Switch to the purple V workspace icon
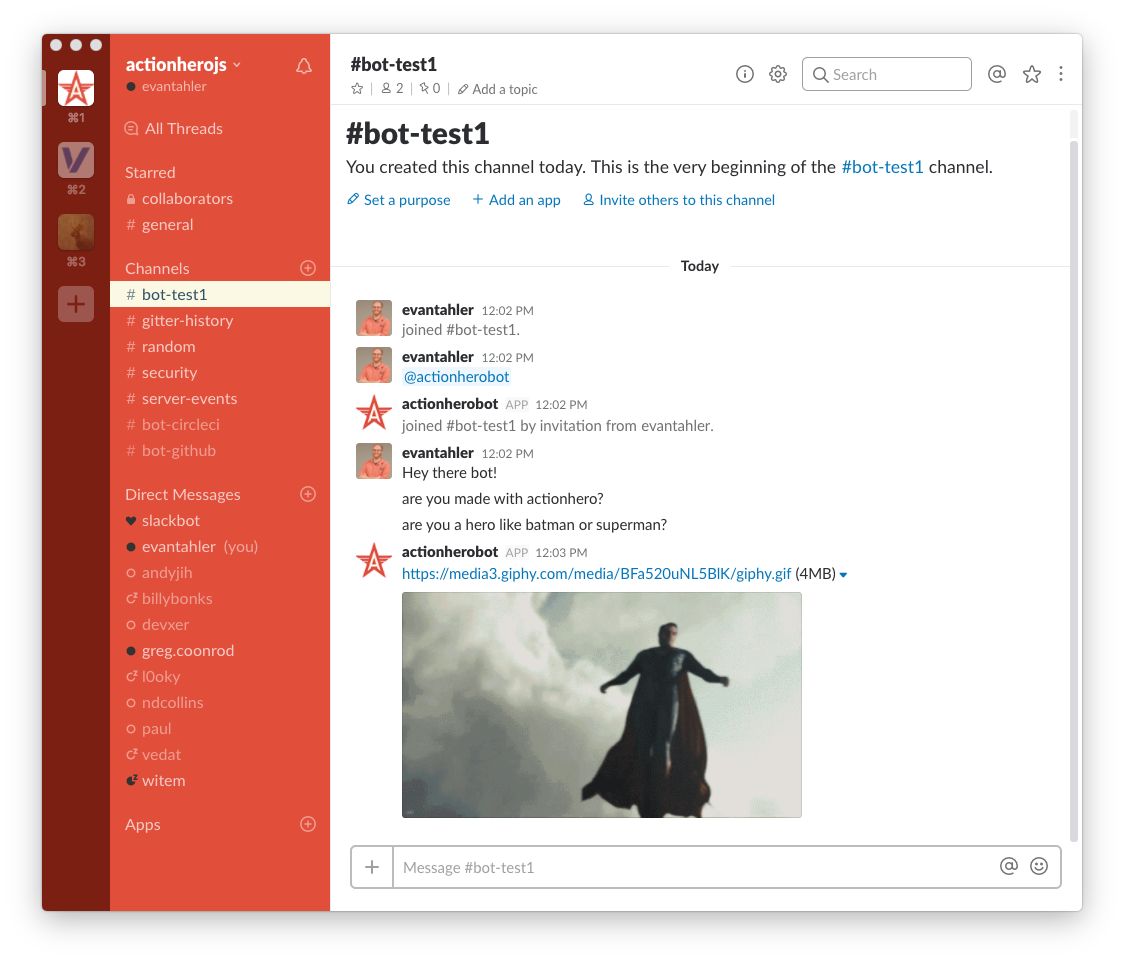Screen dimensions: 1124x961 coord(76,160)
